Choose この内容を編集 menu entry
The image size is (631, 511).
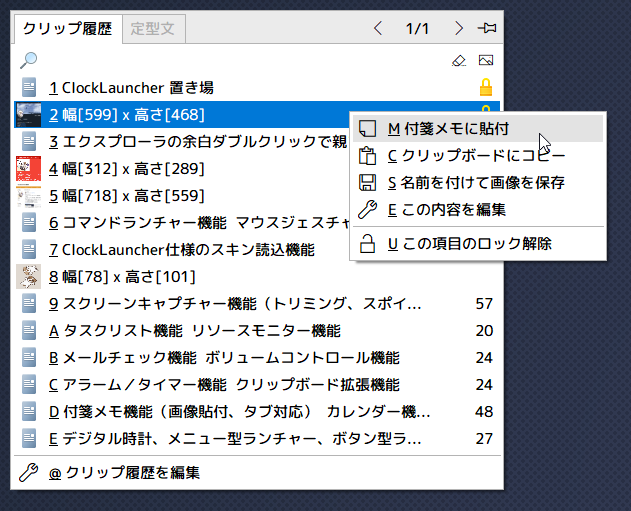click(x=478, y=210)
